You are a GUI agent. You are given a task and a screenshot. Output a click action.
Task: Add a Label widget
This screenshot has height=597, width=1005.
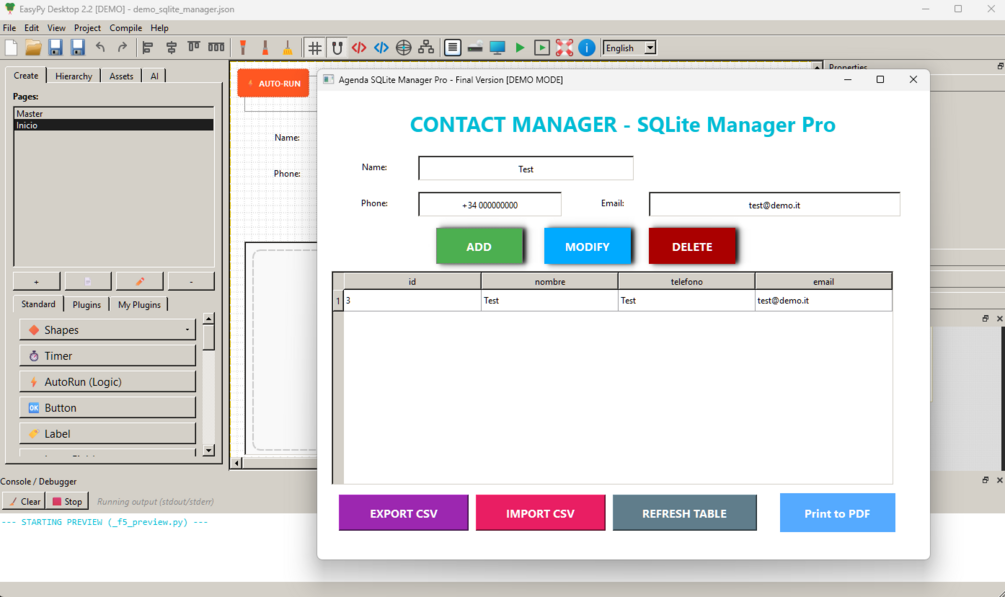pos(108,433)
